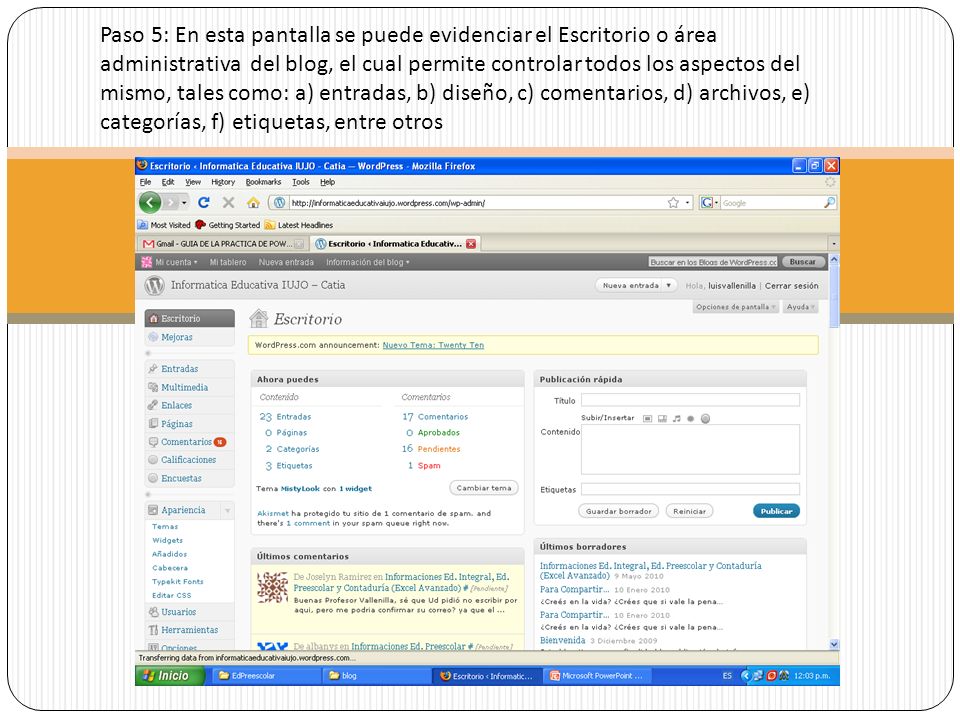The image size is (960, 720).
Task: Click the add poll icon in Publicación rápida
Action: click(705, 419)
